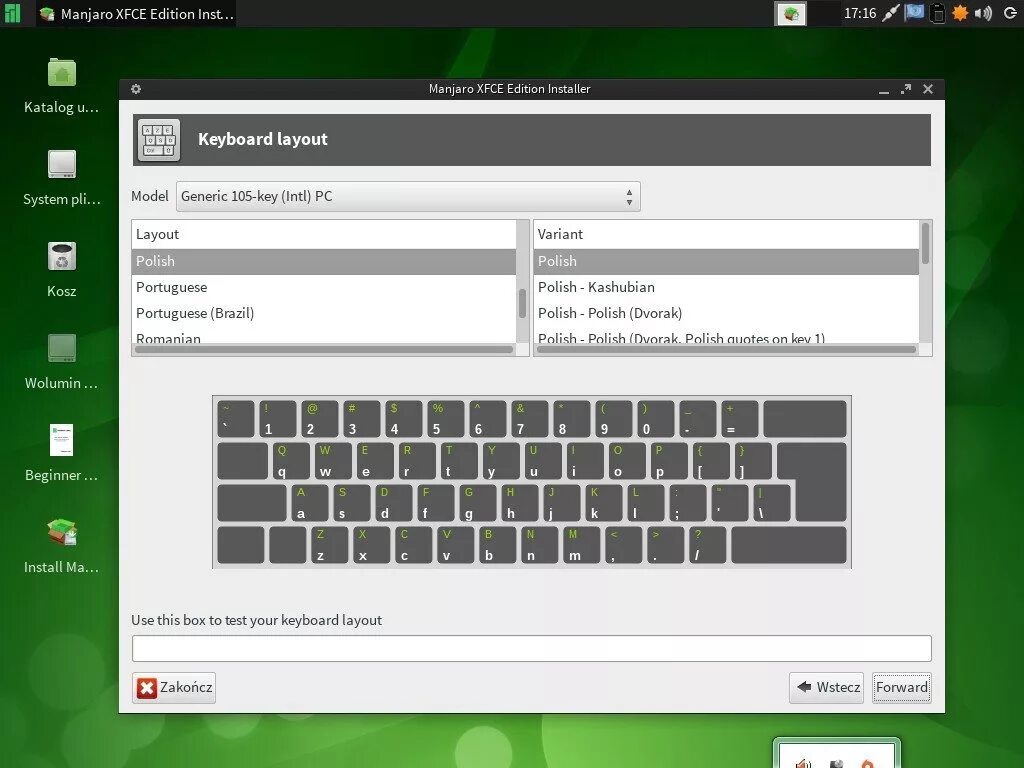Open the Manjaro applications menu icon
The image size is (1024, 768).
(x=12, y=13)
